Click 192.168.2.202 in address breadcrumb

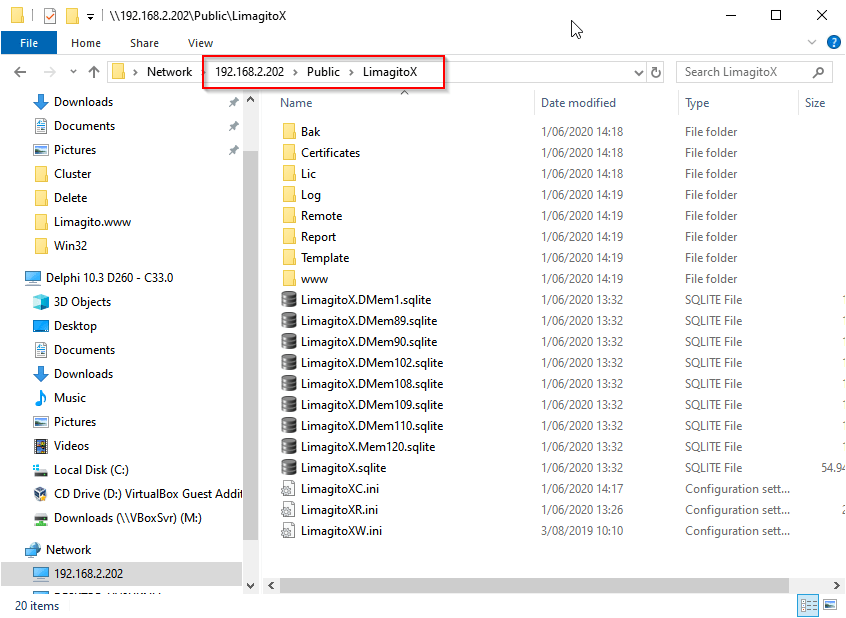coord(249,72)
